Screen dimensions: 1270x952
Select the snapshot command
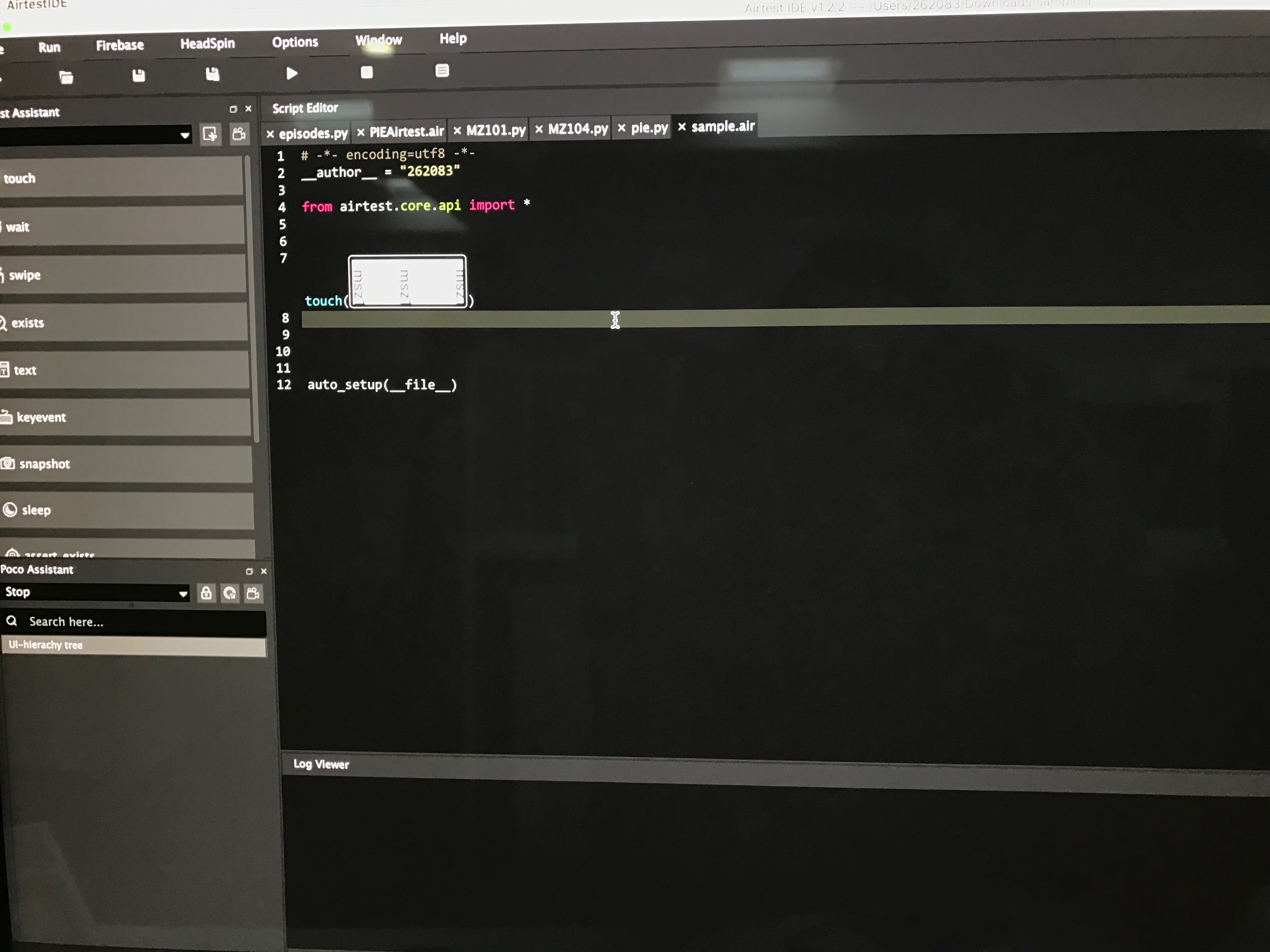pyautogui.click(x=126, y=464)
